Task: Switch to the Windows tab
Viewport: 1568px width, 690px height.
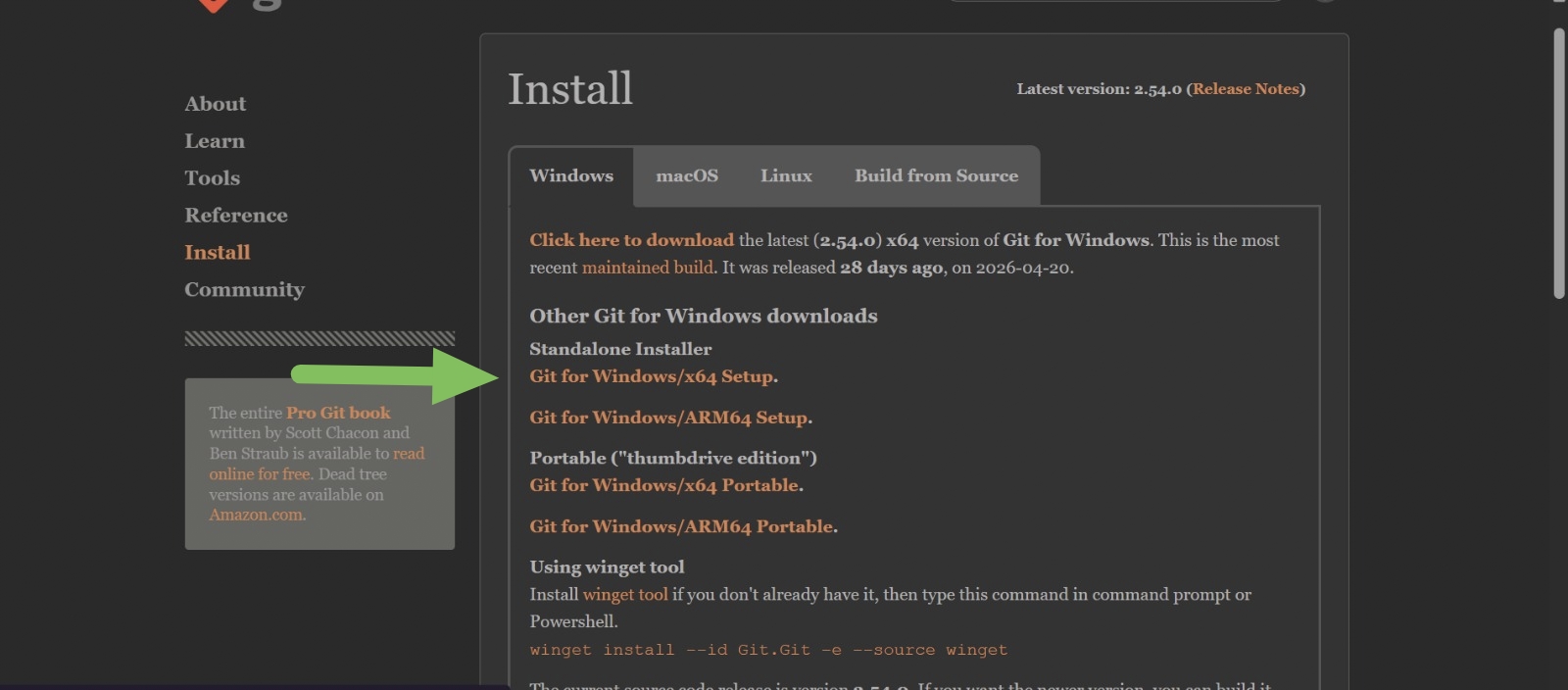Action: 571,176
